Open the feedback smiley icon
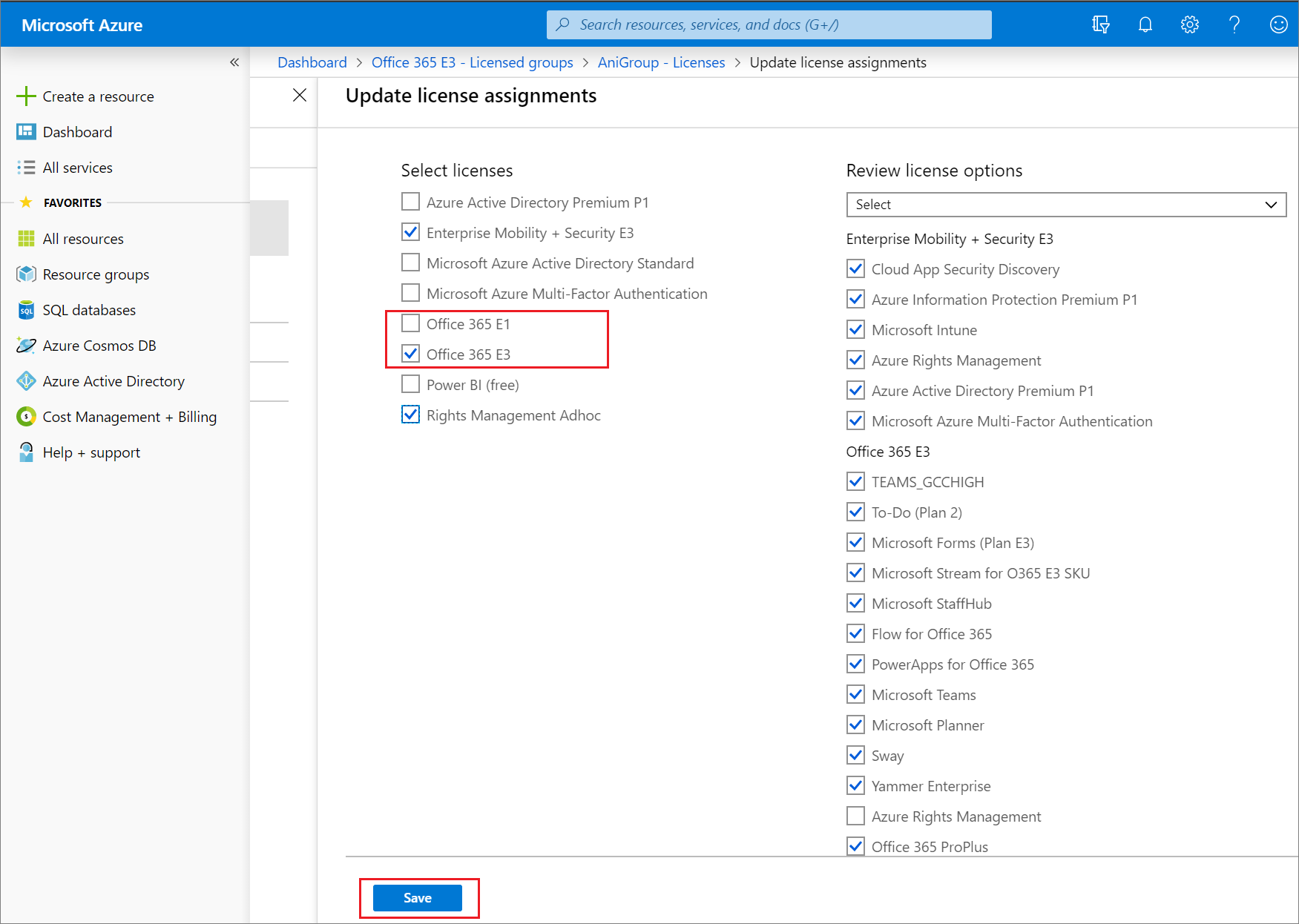 [1279, 24]
